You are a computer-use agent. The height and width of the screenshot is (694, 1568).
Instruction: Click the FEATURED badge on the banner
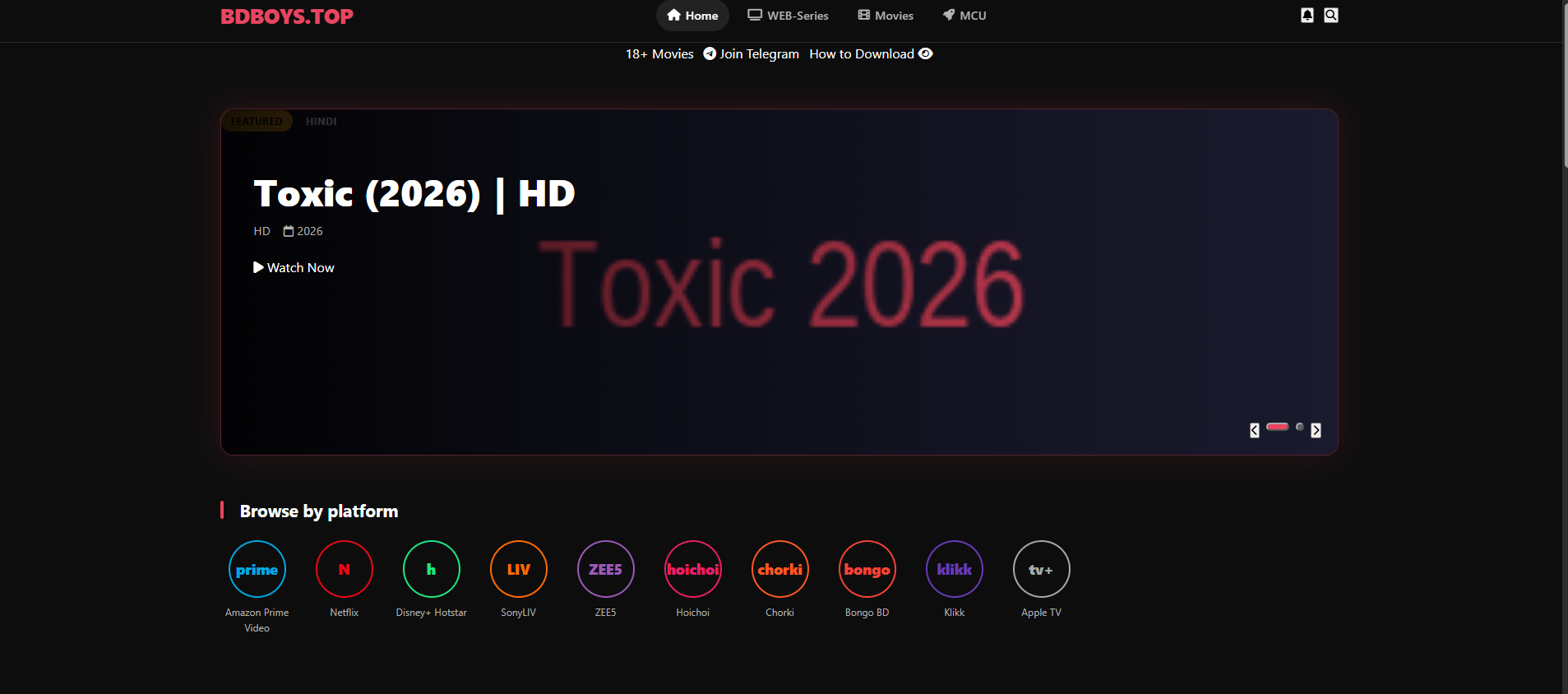pyautogui.click(x=257, y=121)
